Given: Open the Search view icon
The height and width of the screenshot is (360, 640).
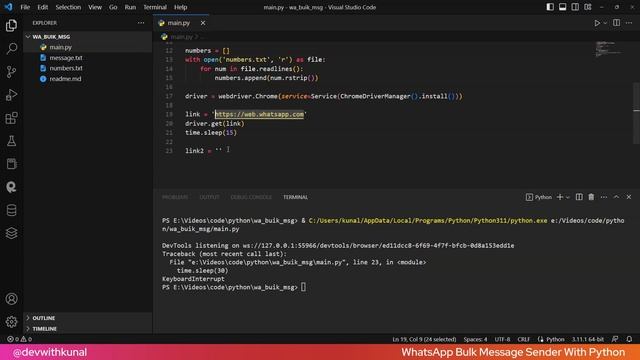Looking at the screenshot, I should pos(11,49).
